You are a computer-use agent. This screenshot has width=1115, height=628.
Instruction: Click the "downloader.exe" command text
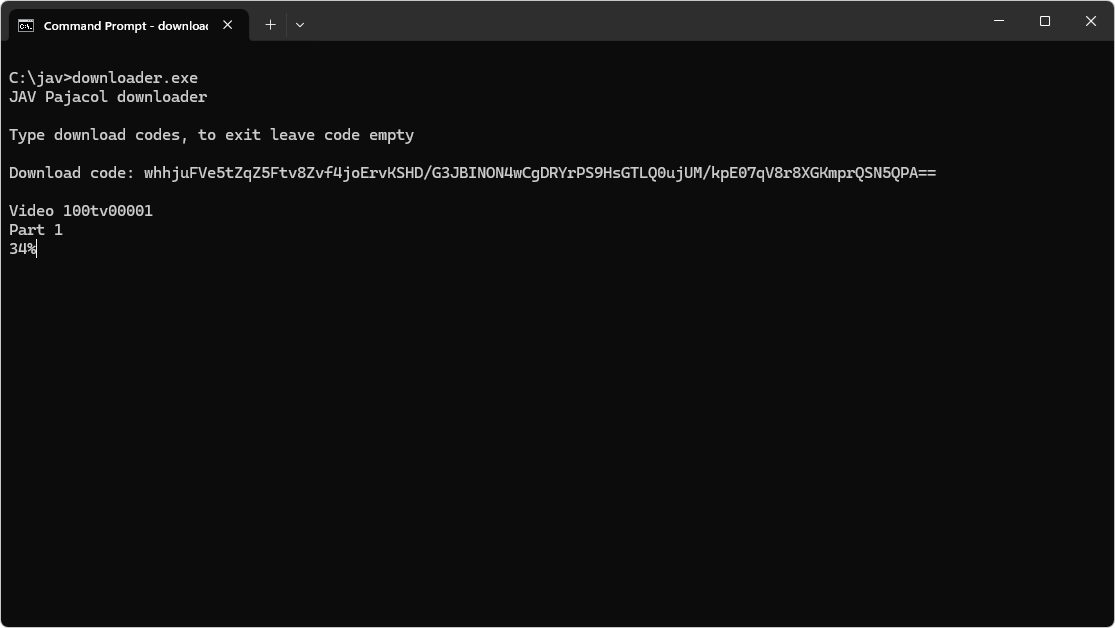click(x=135, y=78)
